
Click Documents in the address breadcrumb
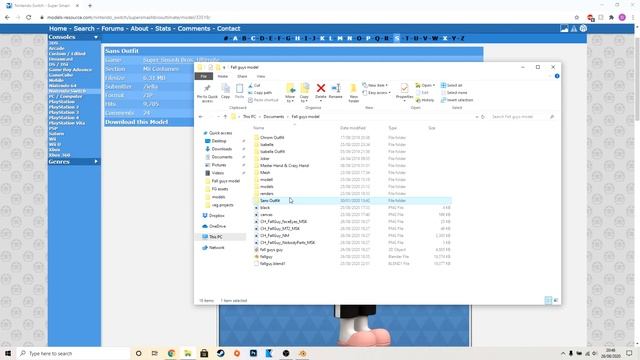point(273,117)
